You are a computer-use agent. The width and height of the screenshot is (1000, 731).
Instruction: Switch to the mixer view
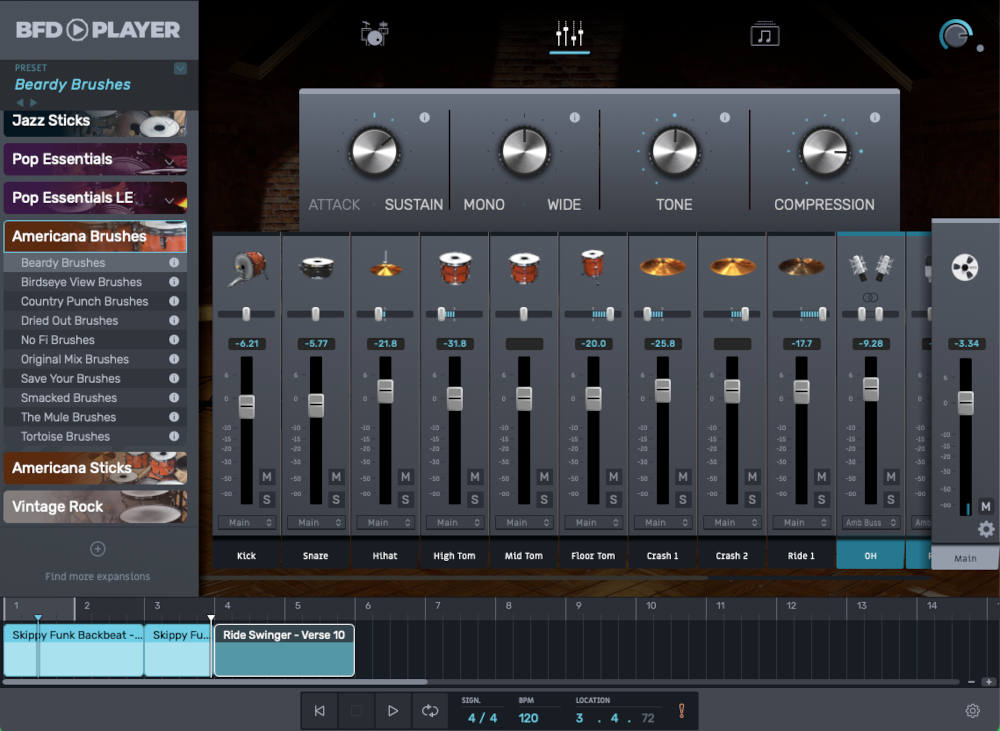(569, 32)
